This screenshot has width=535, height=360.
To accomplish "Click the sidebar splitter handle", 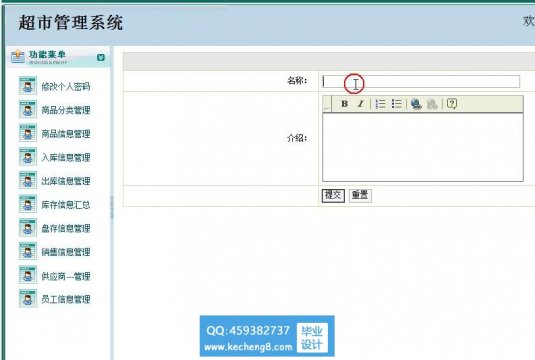I will point(112,207).
